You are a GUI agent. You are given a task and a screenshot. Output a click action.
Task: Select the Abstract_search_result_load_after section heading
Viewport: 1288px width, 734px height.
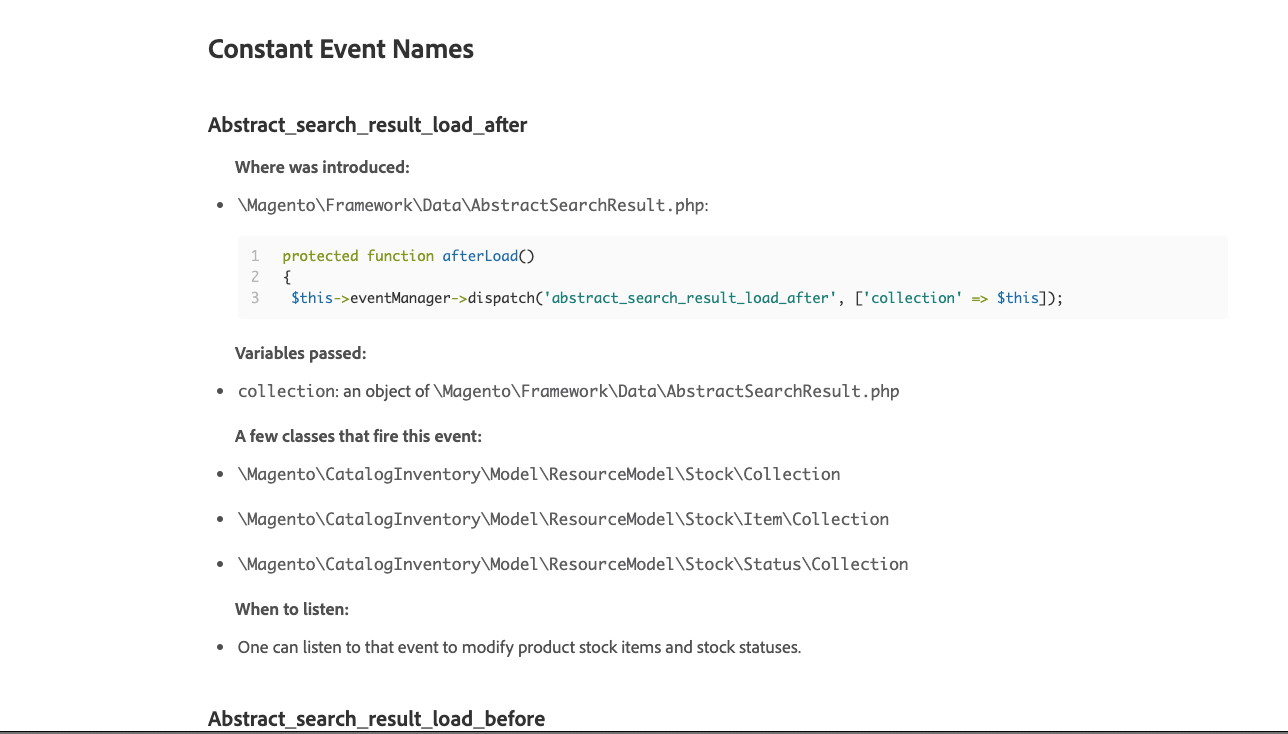pyautogui.click(x=368, y=125)
